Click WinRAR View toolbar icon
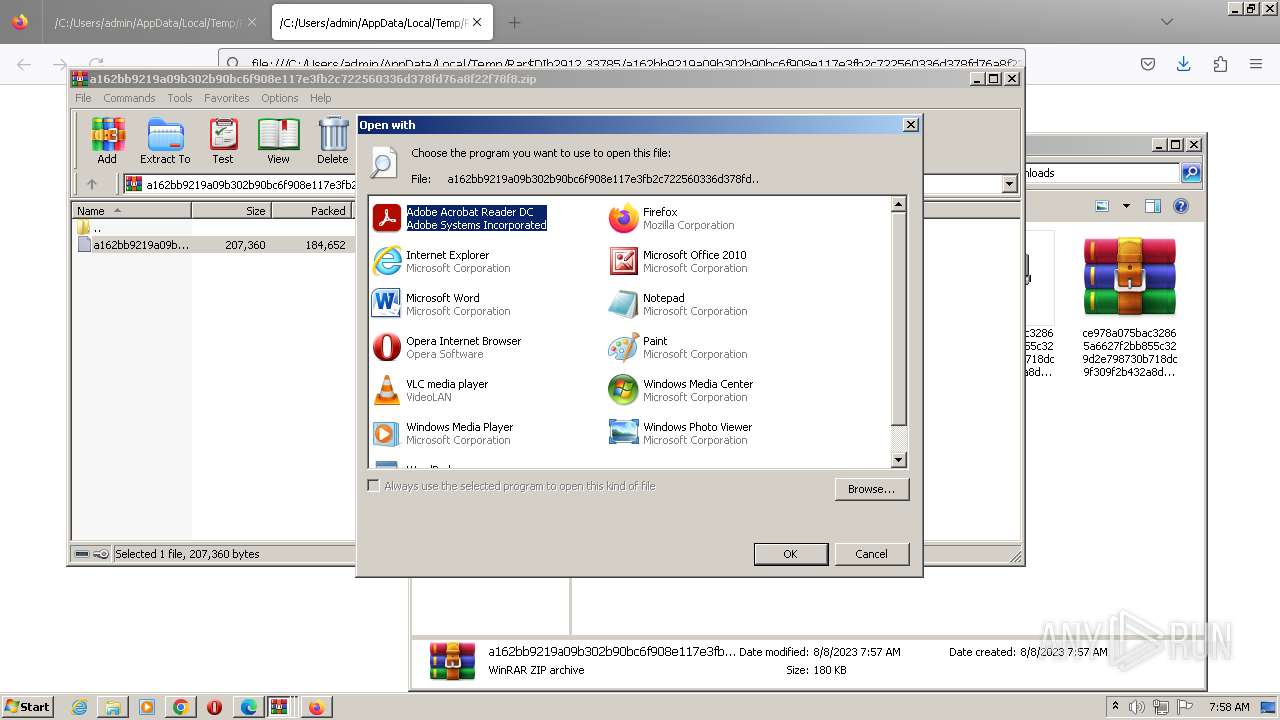The image size is (1280, 720). (x=278, y=141)
